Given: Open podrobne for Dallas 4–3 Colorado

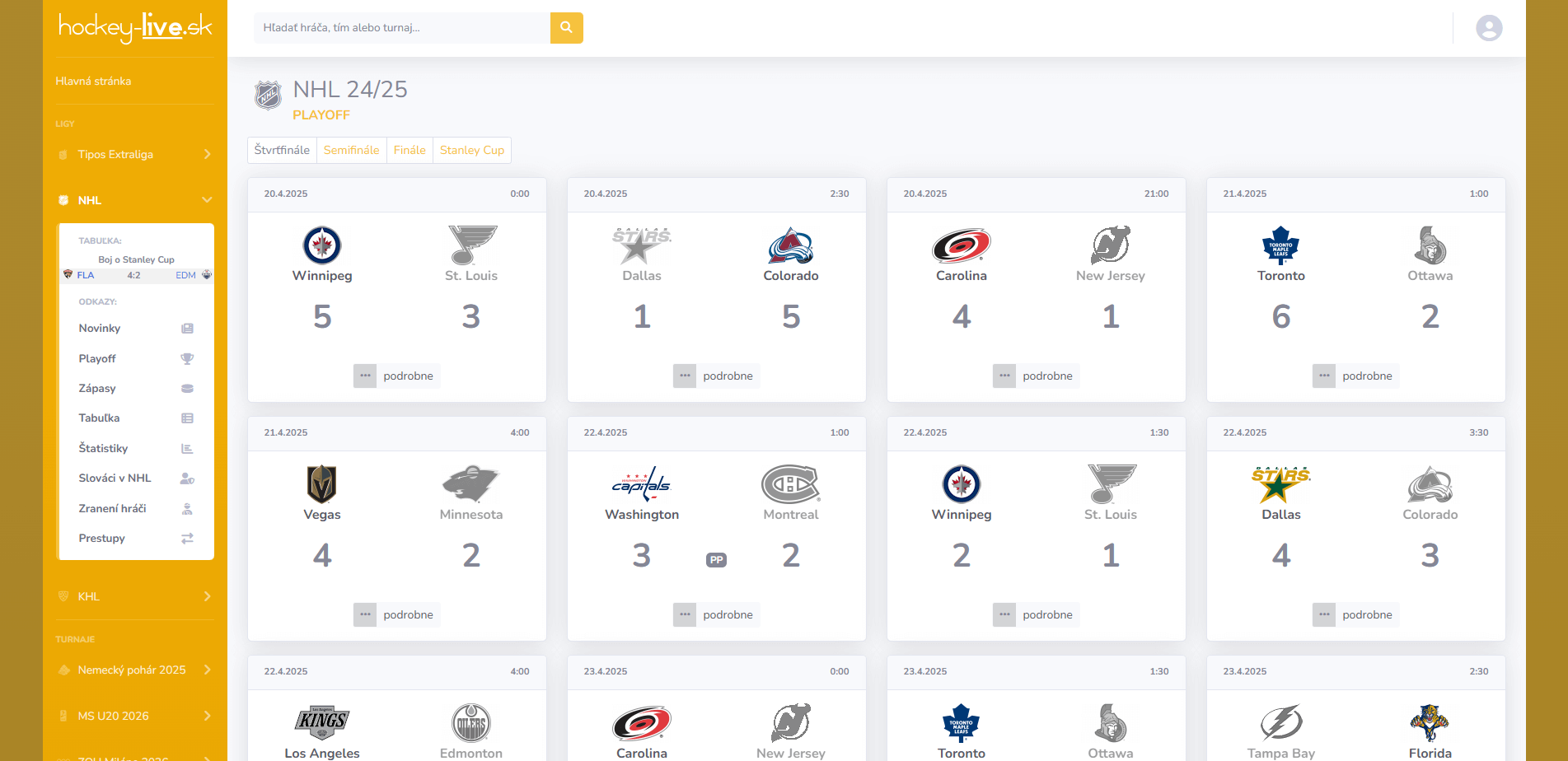Looking at the screenshot, I should pos(1355,614).
